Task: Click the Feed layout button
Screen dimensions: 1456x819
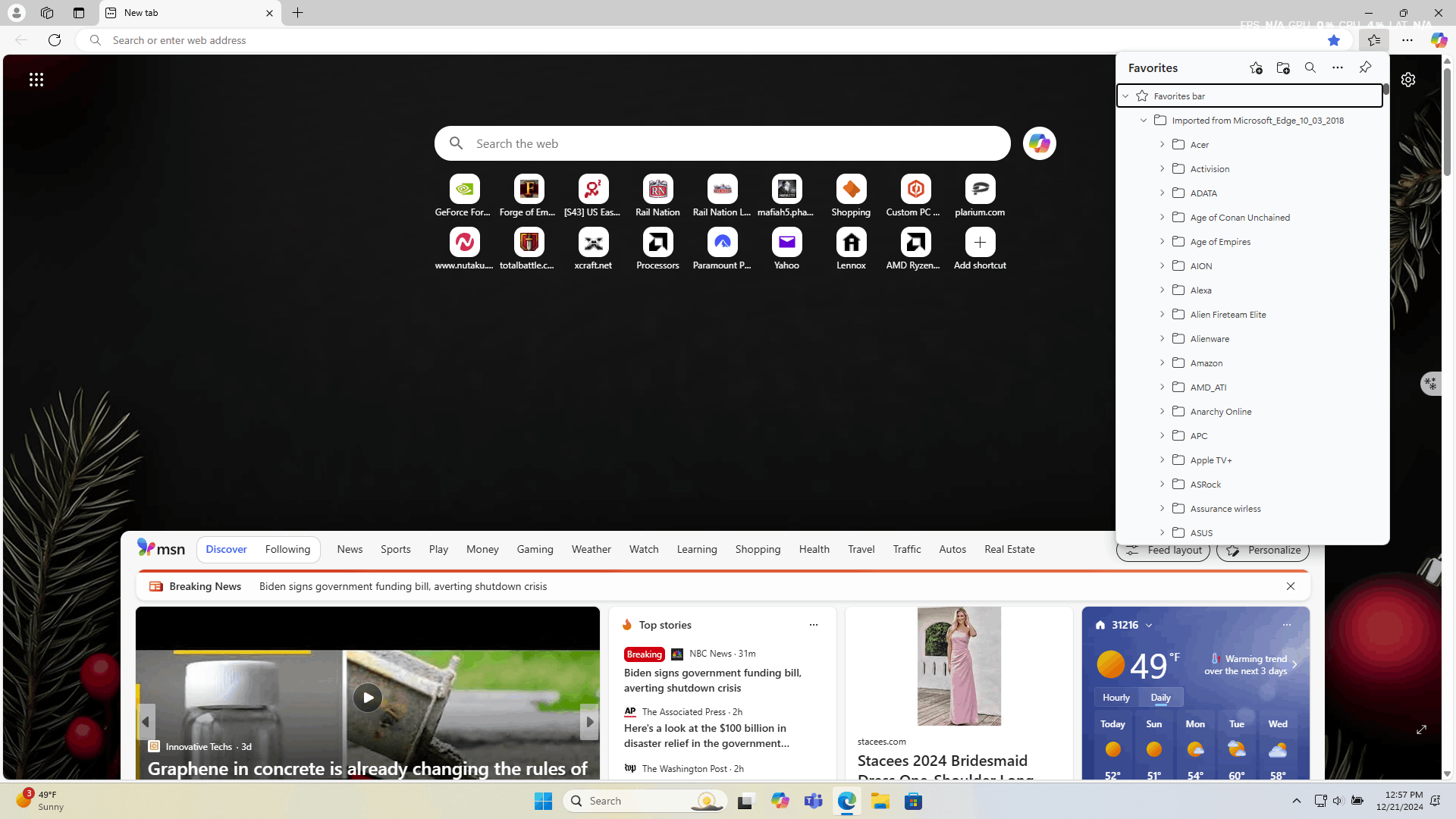Action: pos(1163,551)
